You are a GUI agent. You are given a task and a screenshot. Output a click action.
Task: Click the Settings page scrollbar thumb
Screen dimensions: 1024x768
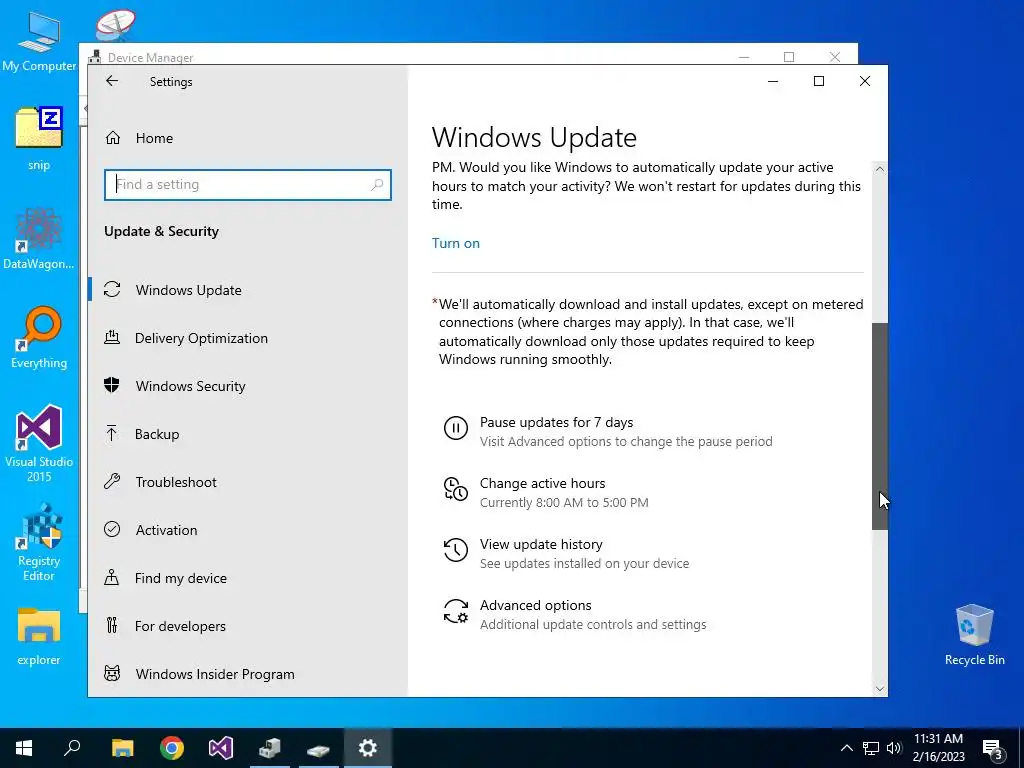click(x=880, y=426)
